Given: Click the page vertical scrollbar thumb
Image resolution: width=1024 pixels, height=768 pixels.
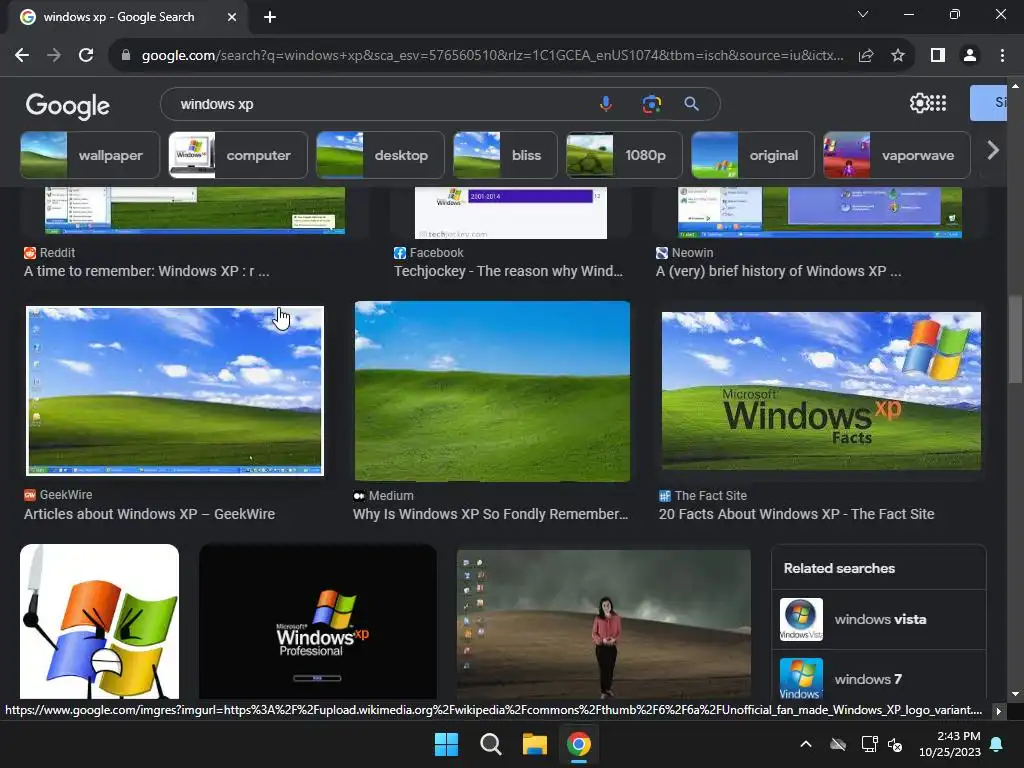Looking at the screenshot, I should pos(1014,340).
